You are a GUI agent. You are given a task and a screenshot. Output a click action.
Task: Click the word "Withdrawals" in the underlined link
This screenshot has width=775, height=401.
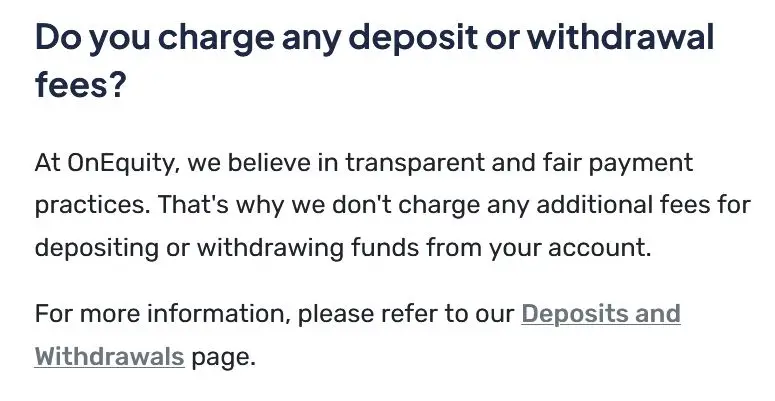coord(109,356)
